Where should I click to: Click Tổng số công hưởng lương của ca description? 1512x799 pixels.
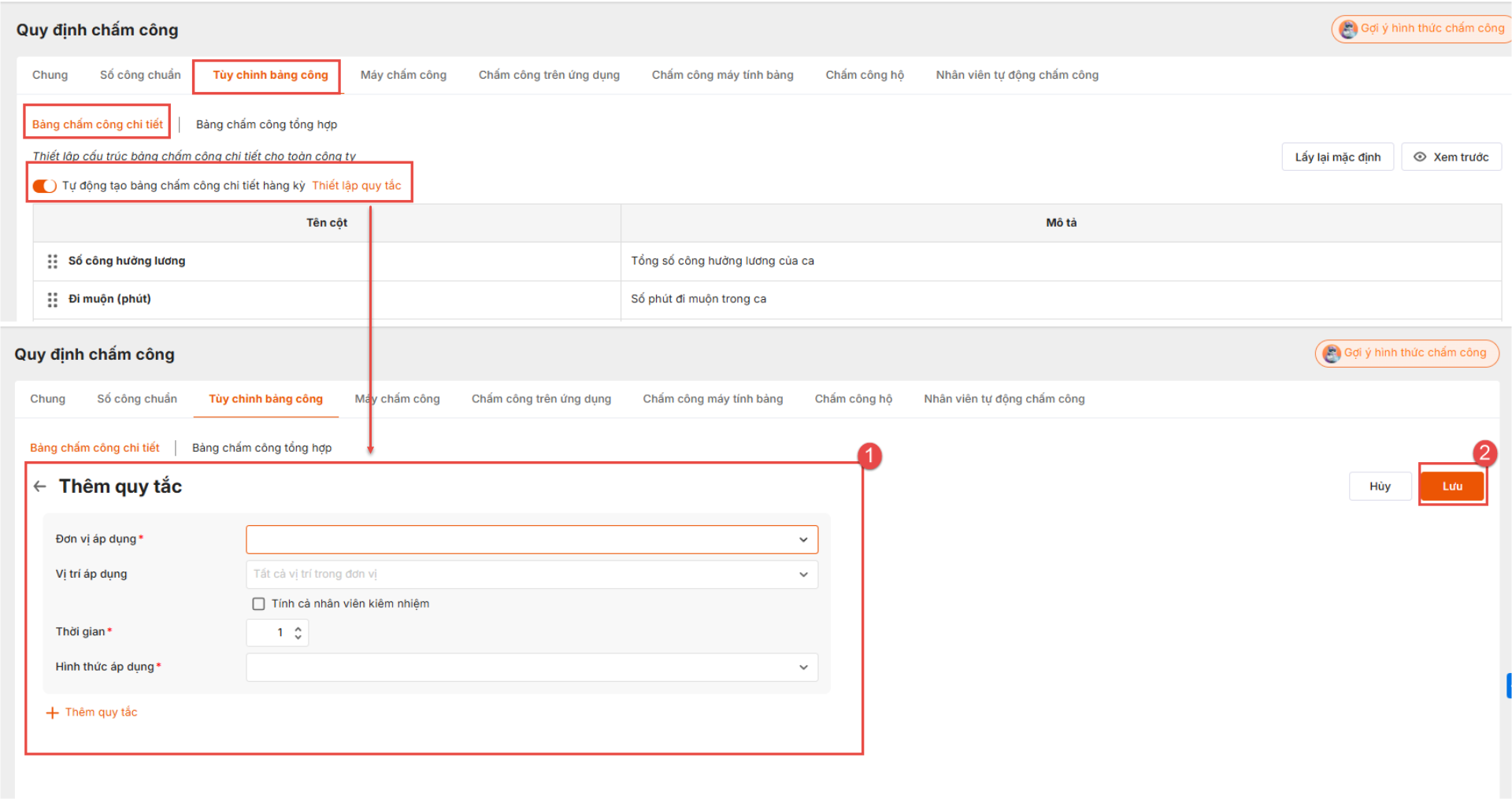[722, 261]
